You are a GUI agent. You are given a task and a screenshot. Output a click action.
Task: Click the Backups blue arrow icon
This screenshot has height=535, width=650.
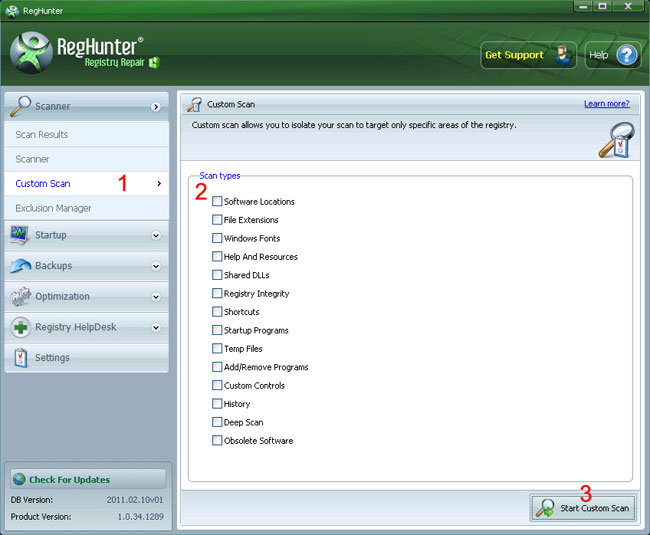pyautogui.click(x=20, y=266)
